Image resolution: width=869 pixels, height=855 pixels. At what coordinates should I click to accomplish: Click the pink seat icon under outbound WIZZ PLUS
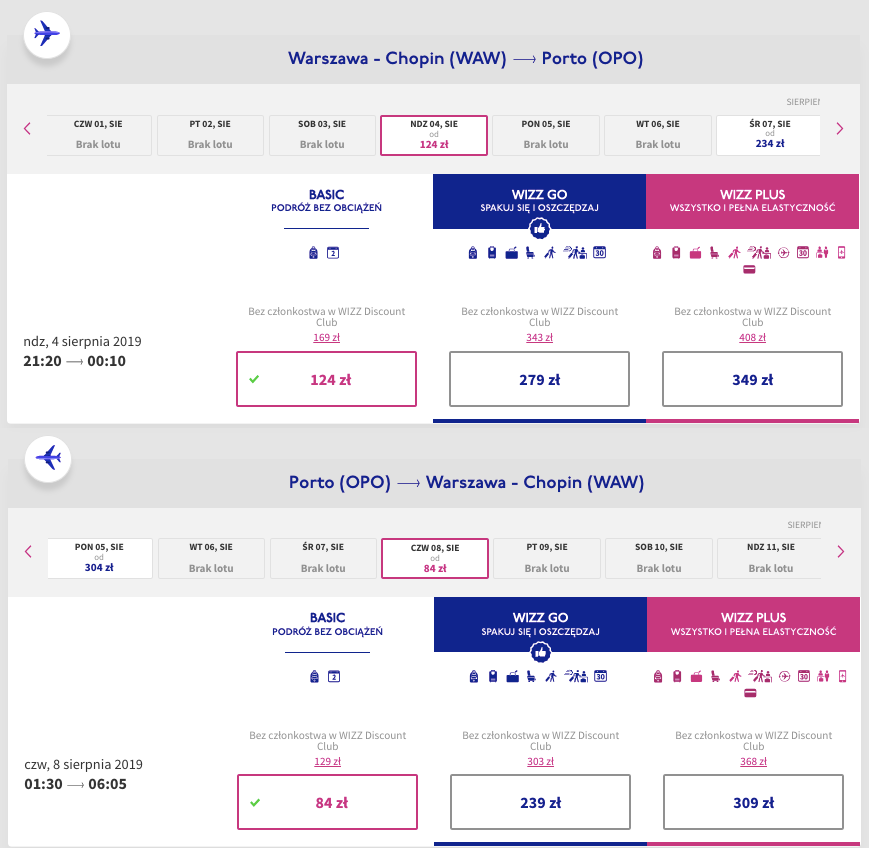pos(714,253)
